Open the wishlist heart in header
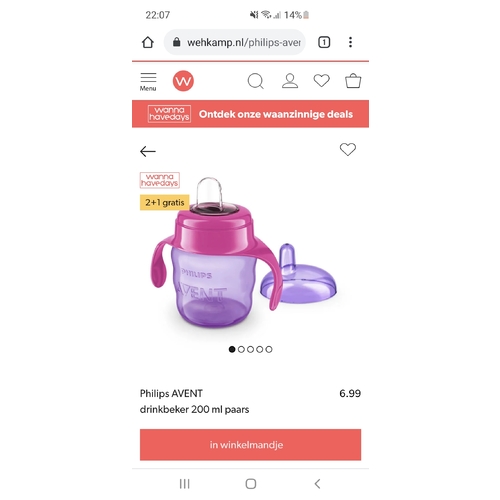Image resolution: width=500 pixels, height=500 pixels. click(322, 81)
